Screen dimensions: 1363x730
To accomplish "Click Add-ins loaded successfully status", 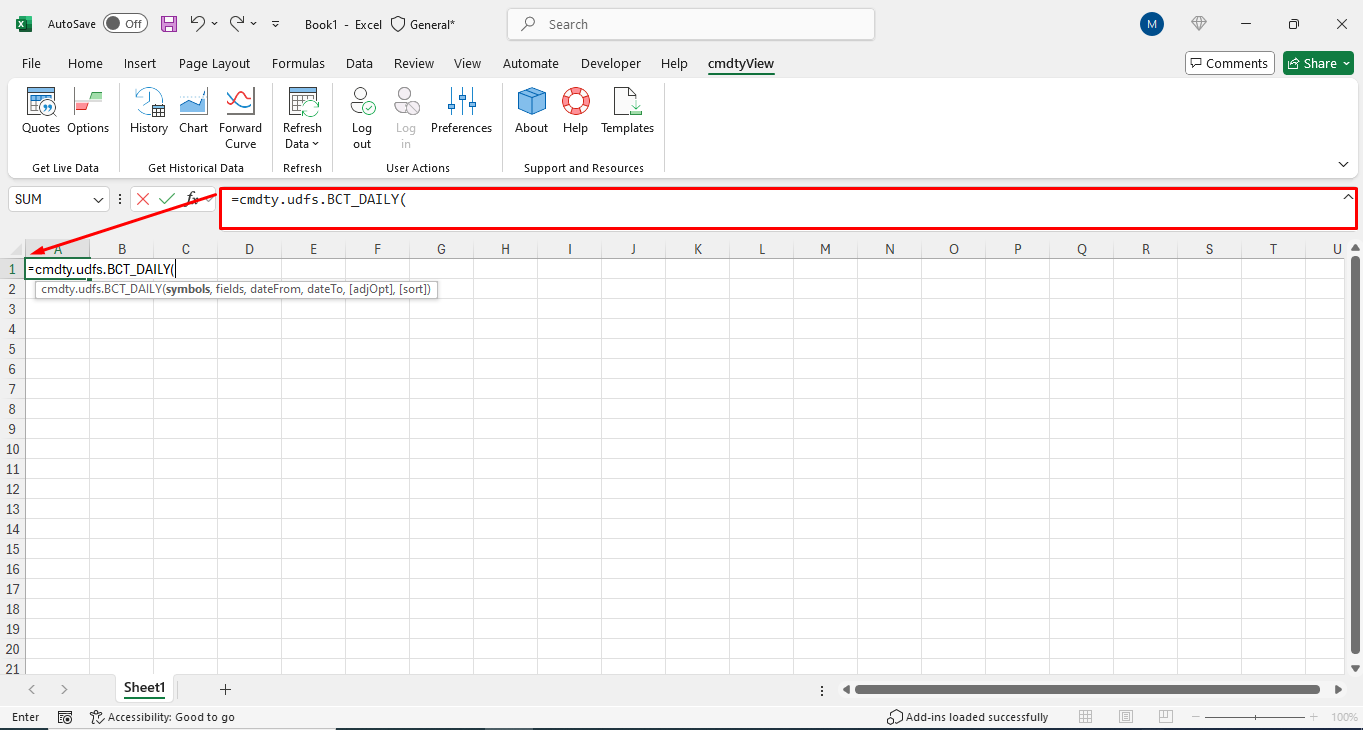I will (968, 717).
